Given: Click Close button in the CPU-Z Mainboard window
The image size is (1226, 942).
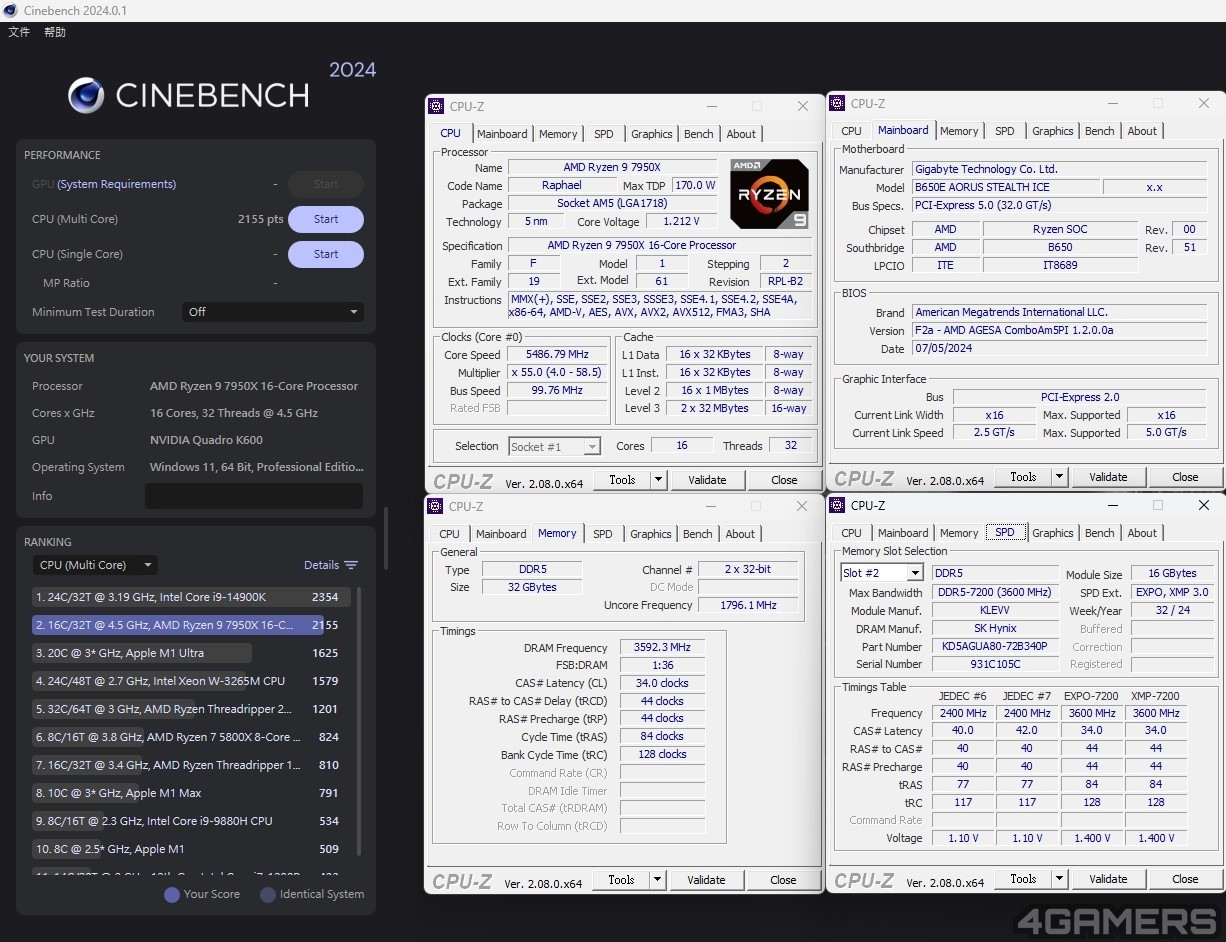Looking at the screenshot, I should coord(1185,477).
